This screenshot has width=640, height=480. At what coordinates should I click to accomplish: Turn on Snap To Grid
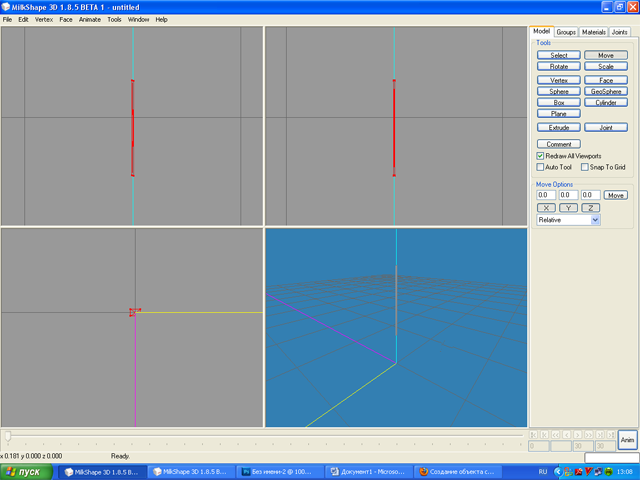tap(585, 167)
